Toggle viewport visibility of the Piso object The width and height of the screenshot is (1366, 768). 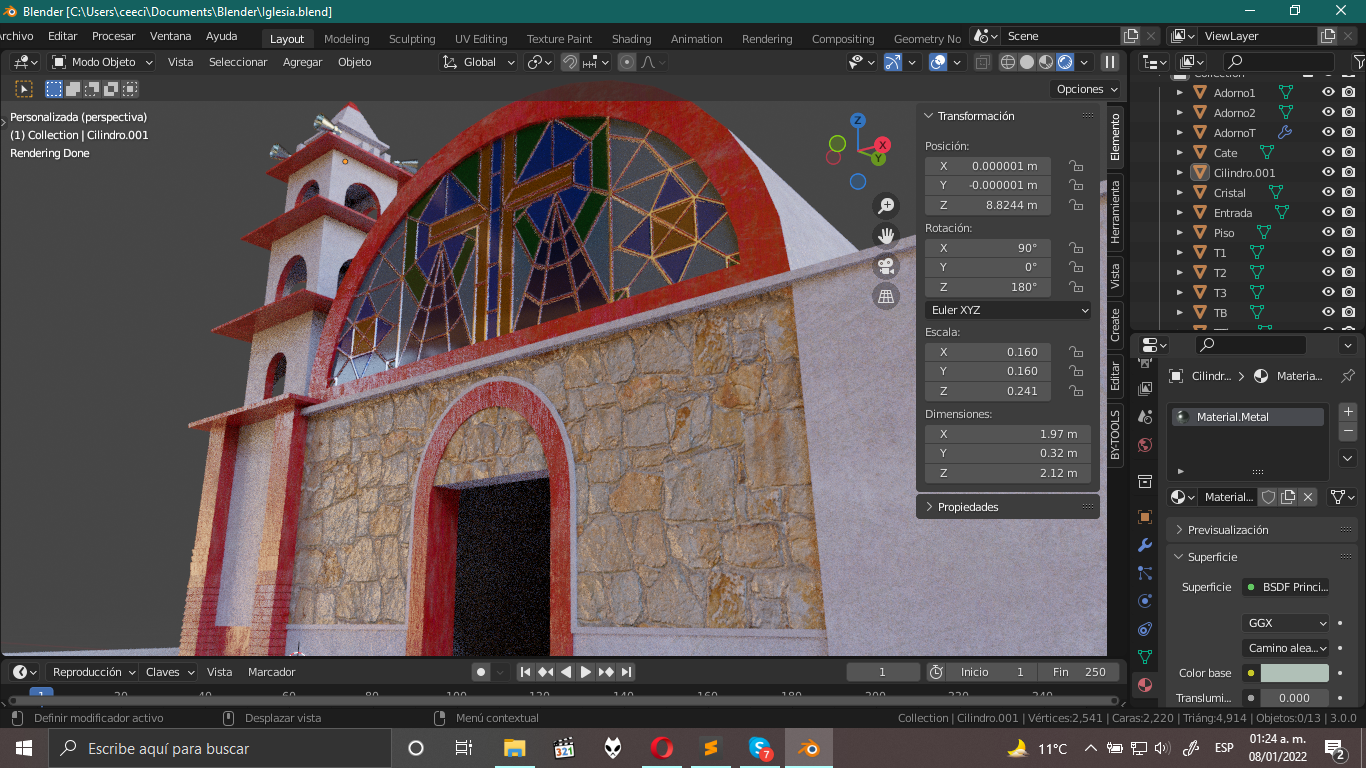1328,232
